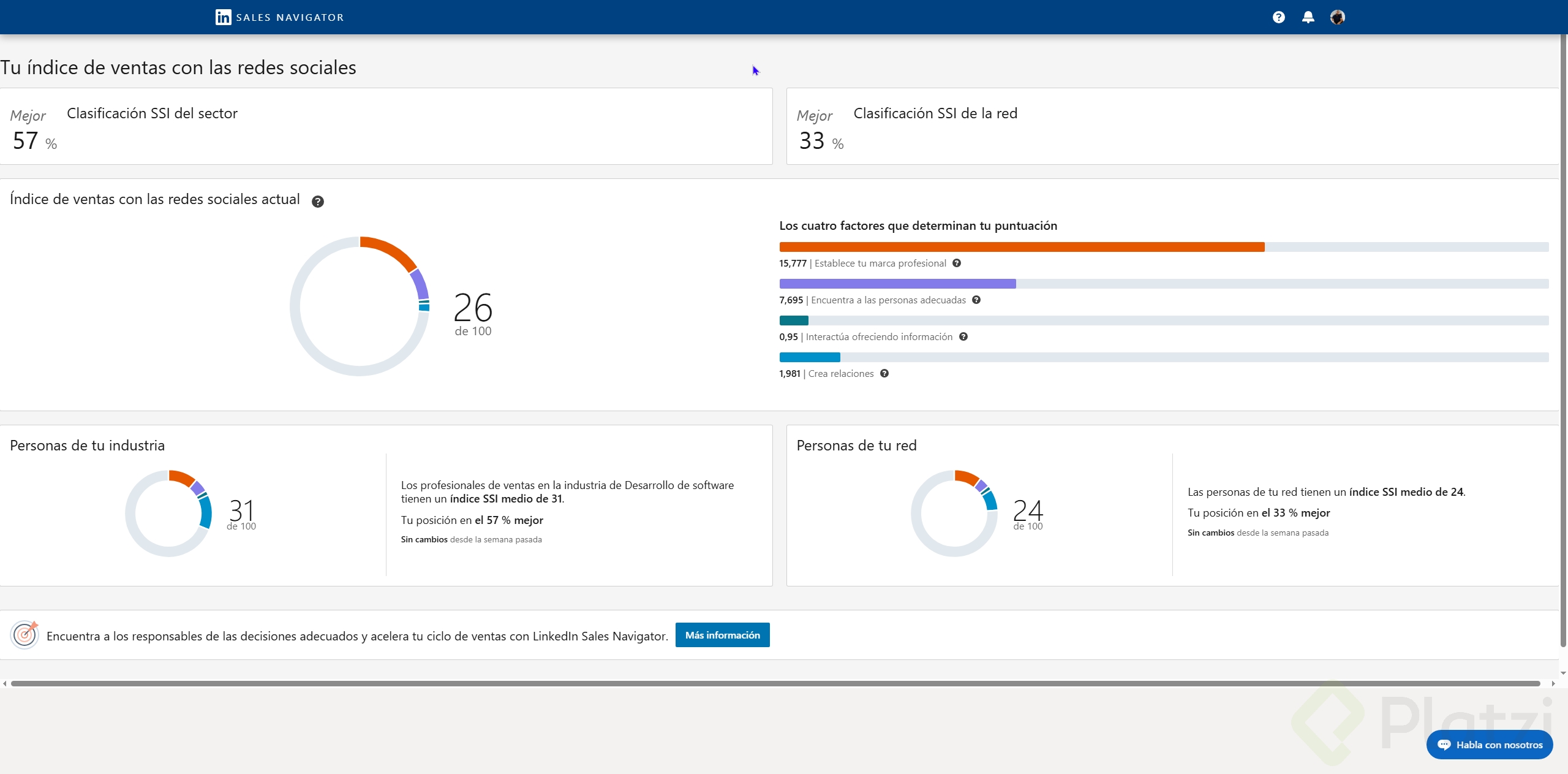Click info icon for Interactúa ofreciendo información
1568x774 pixels.
click(x=963, y=337)
